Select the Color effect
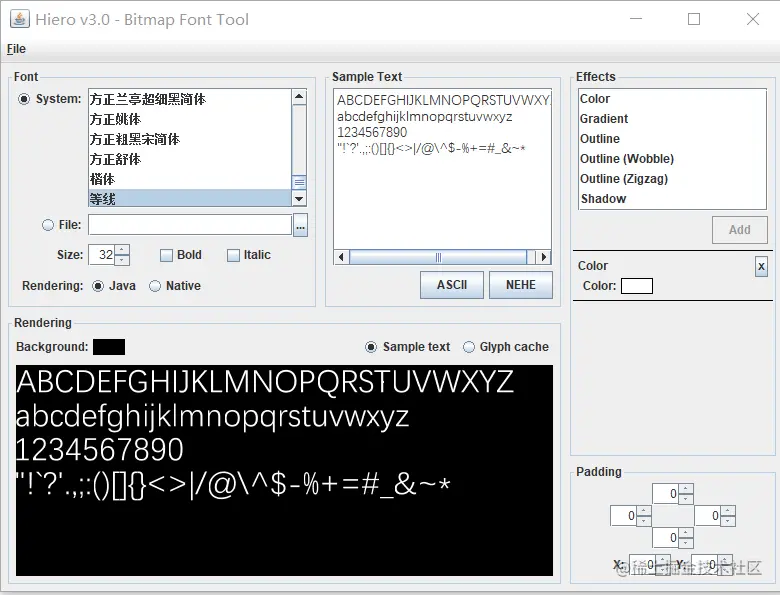Viewport: 780px width, 595px height. 672,99
